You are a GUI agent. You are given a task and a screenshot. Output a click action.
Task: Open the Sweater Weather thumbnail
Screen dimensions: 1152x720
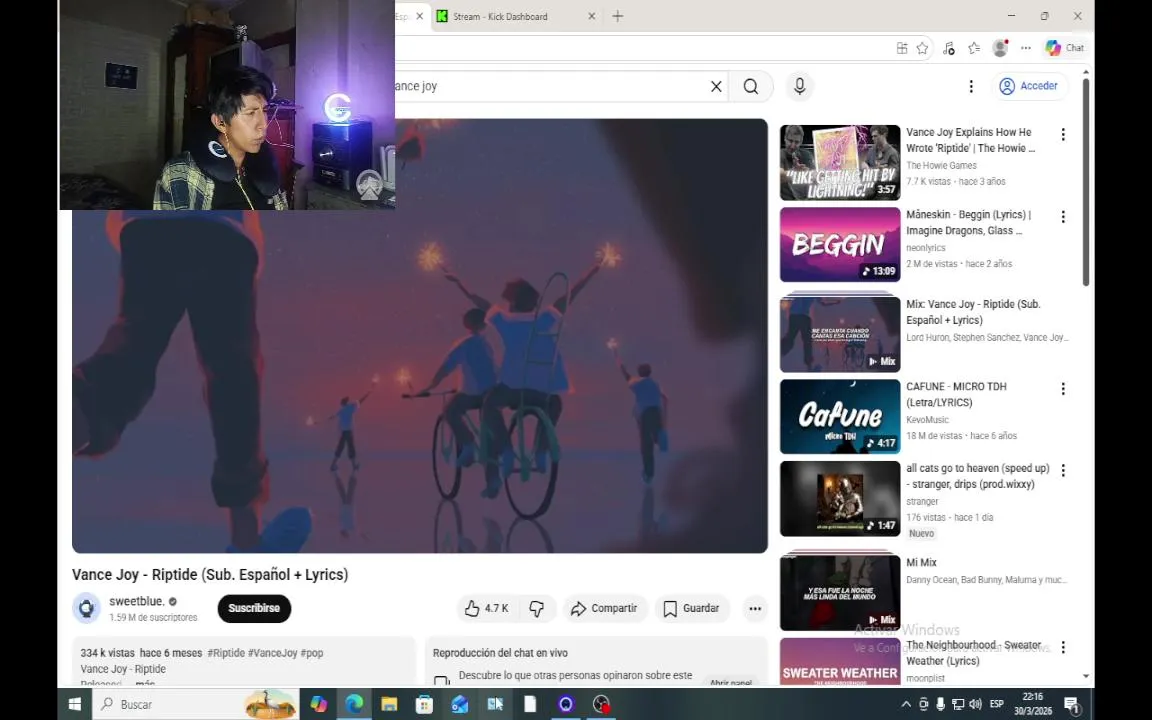pos(840,661)
